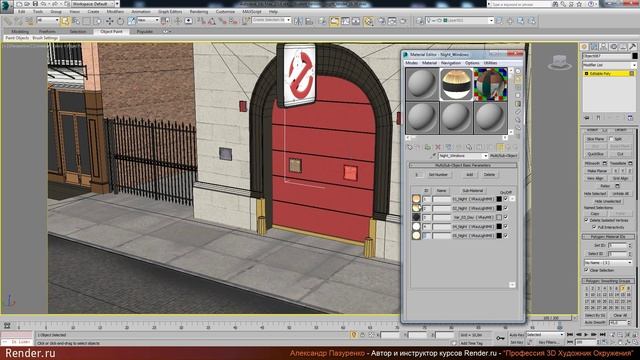The height and width of the screenshot is (360, 640).
Task: Click the ViewCube in the viewport
Action: click(559, 62)
